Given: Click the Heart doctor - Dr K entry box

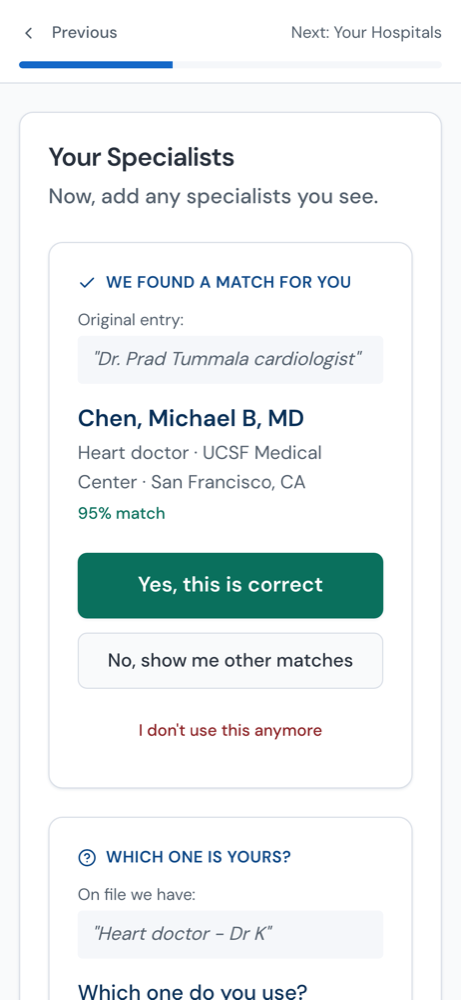Looking at the screenshot, I should coord(230,934).
